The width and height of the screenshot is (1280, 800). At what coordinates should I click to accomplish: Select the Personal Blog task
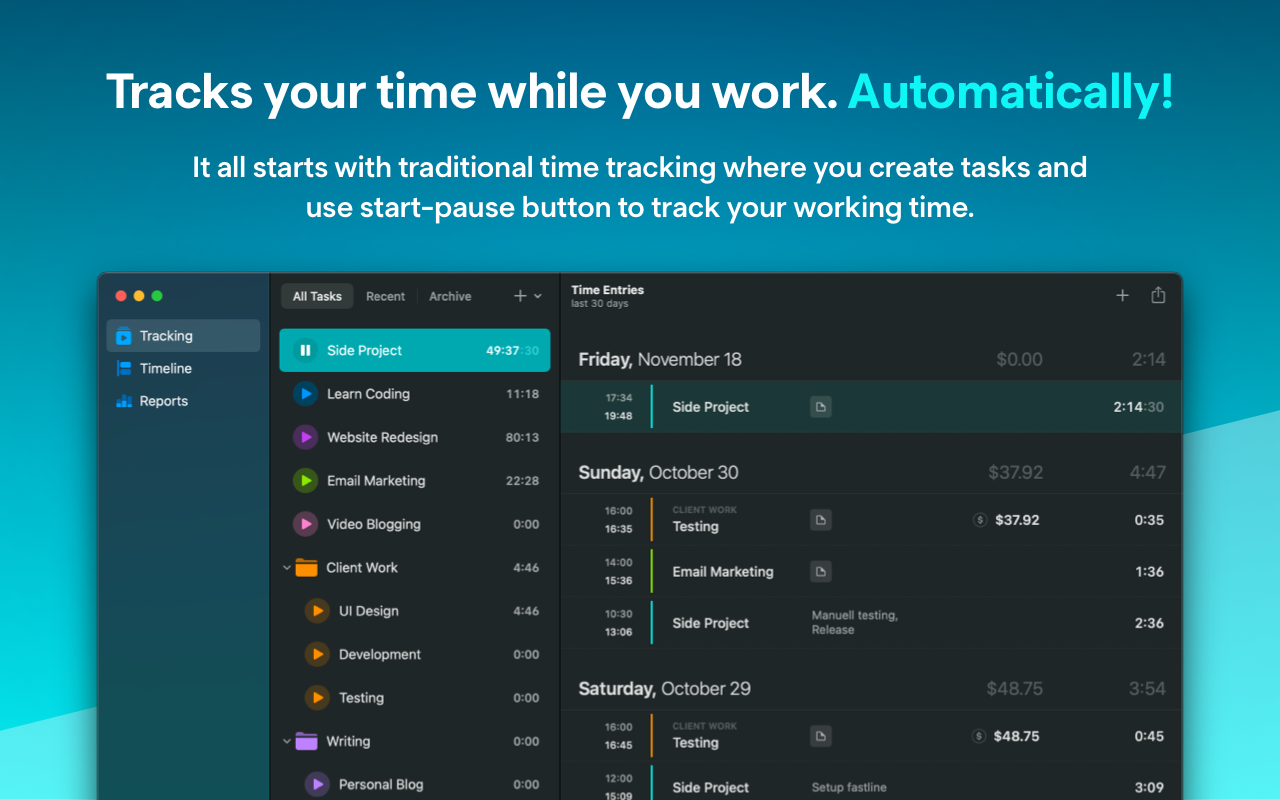click(380, 785)
